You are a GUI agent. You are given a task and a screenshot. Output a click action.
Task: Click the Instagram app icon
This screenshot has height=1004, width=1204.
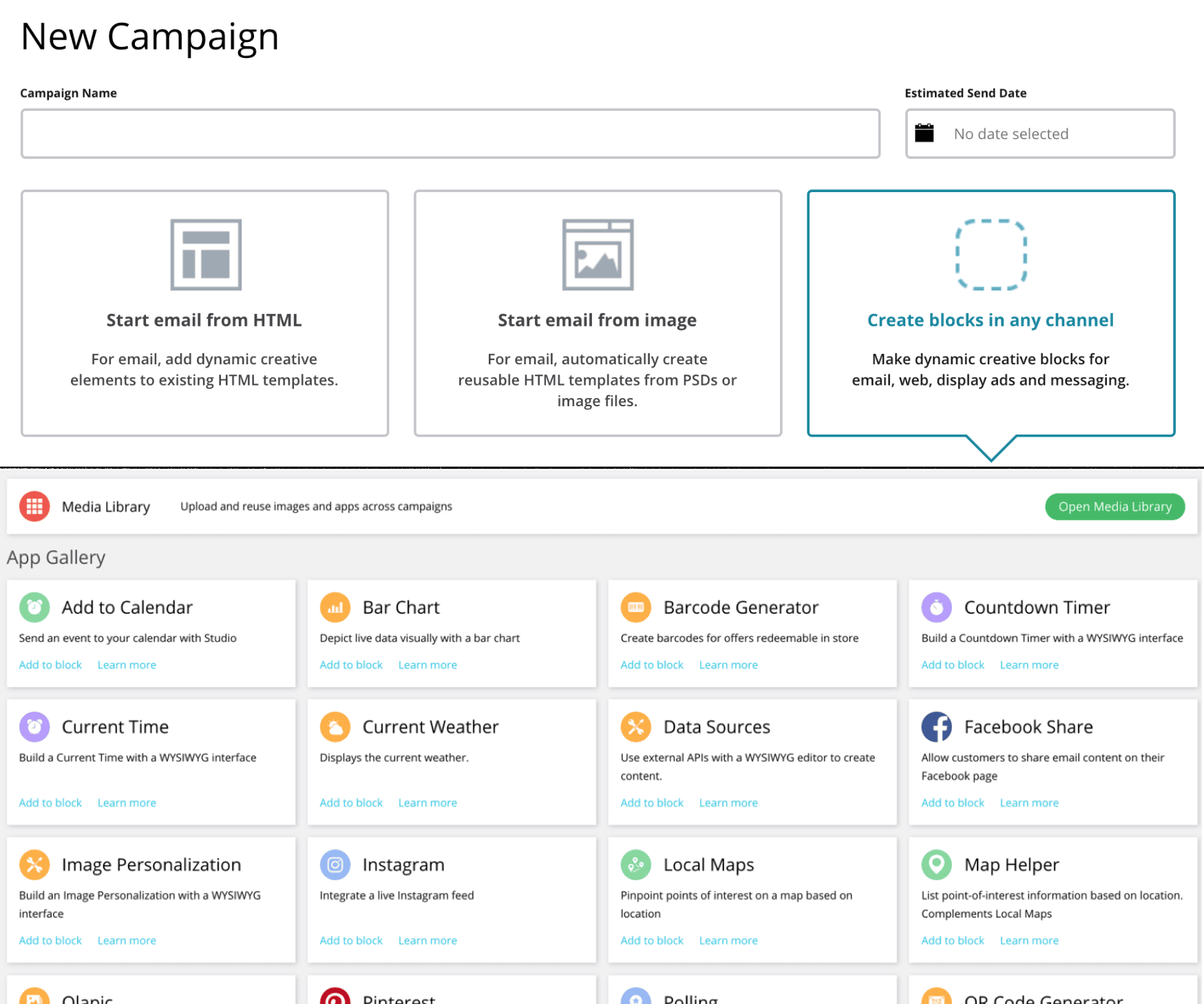click(335, 865)
